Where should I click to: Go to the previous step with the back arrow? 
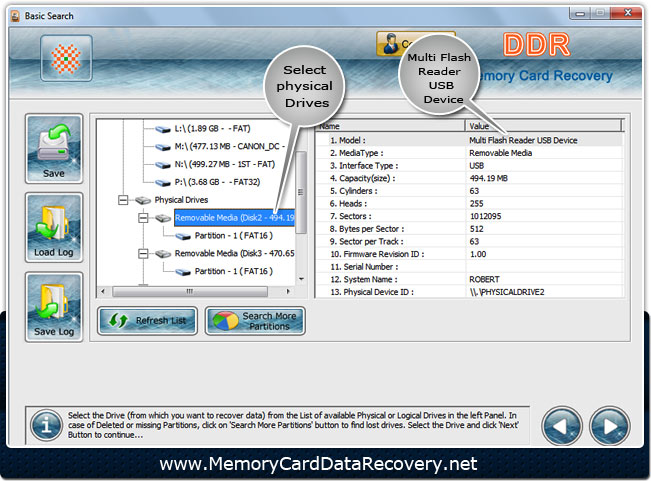tap(562, 426)
